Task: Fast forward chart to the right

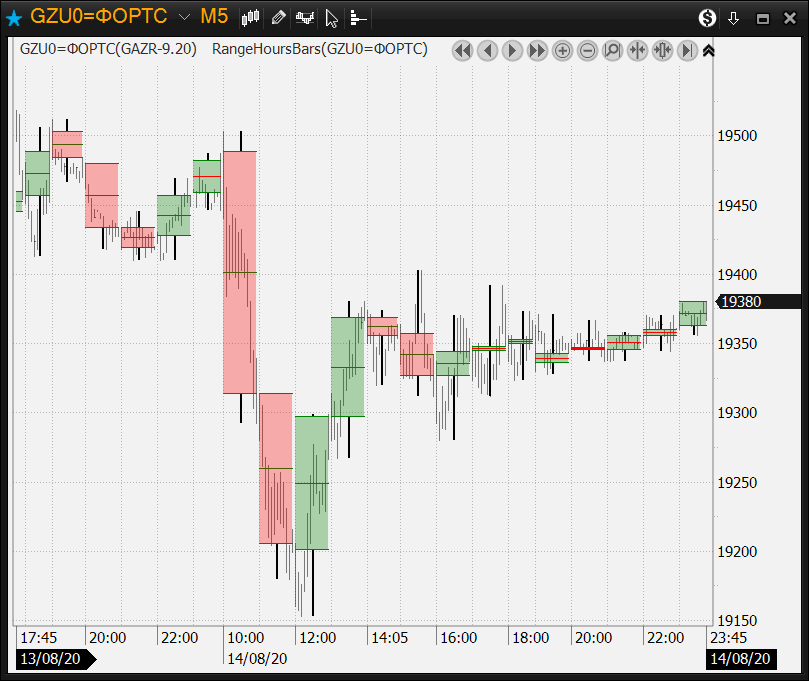Action: [537, 50]
